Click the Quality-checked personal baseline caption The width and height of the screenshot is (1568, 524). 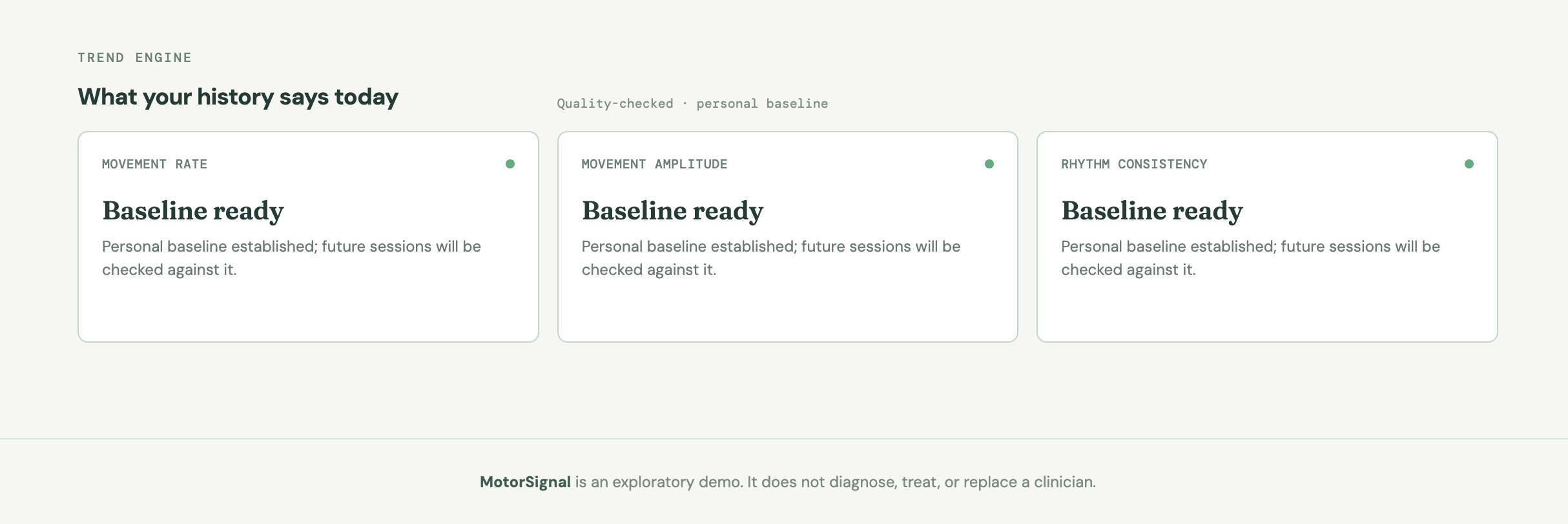692,103
